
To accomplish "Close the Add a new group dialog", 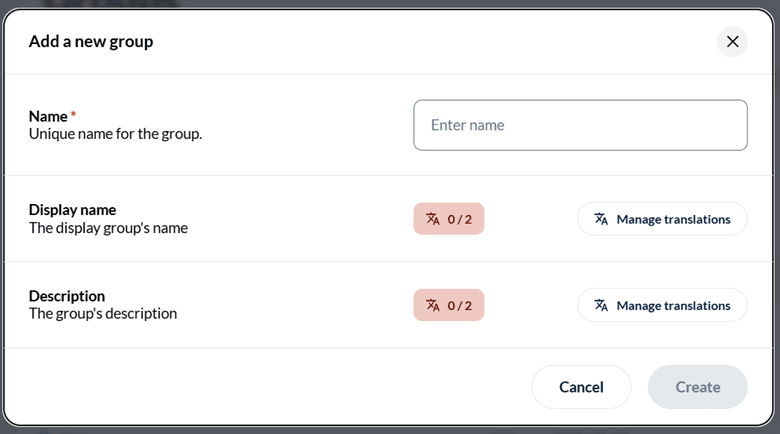I will (732, 42).
